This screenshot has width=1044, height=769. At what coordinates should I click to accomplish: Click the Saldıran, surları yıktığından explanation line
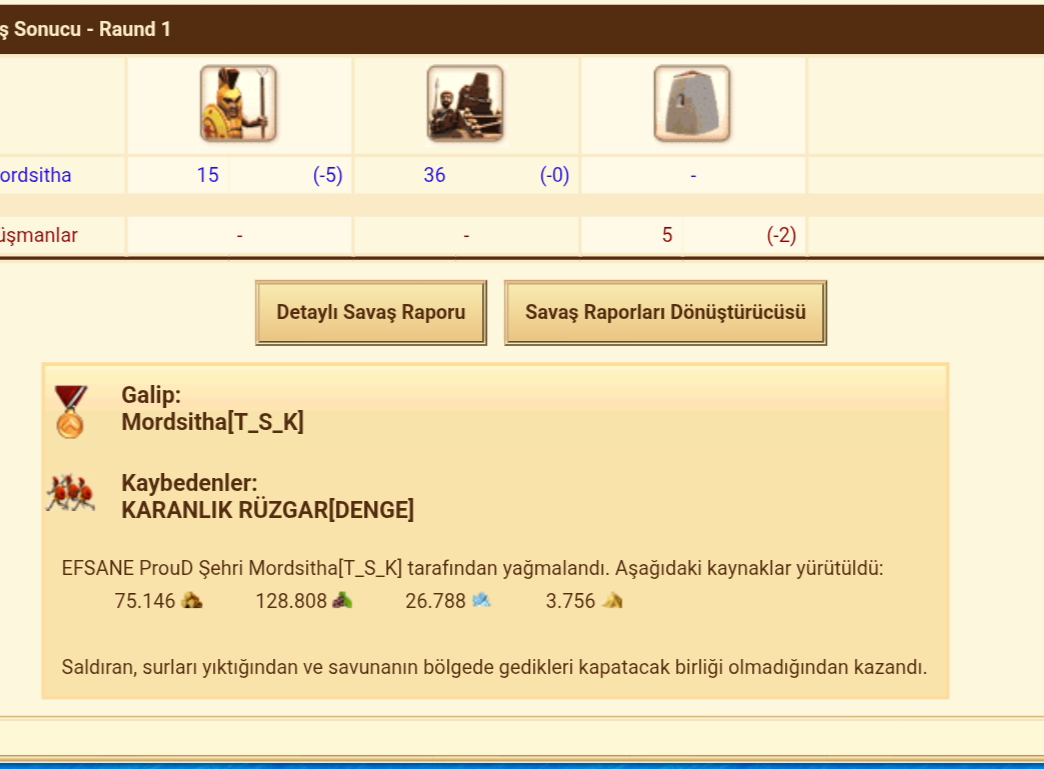coord(494,667)
